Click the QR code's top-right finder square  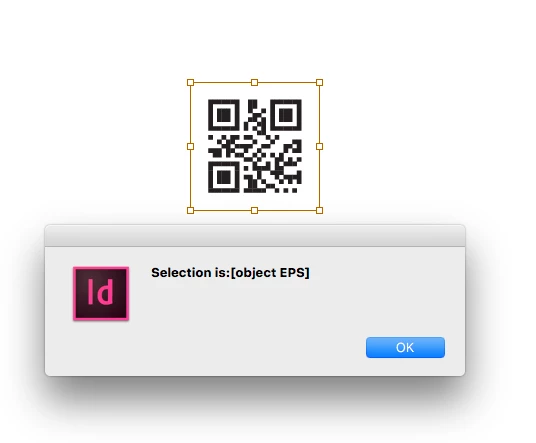[286, 115]
